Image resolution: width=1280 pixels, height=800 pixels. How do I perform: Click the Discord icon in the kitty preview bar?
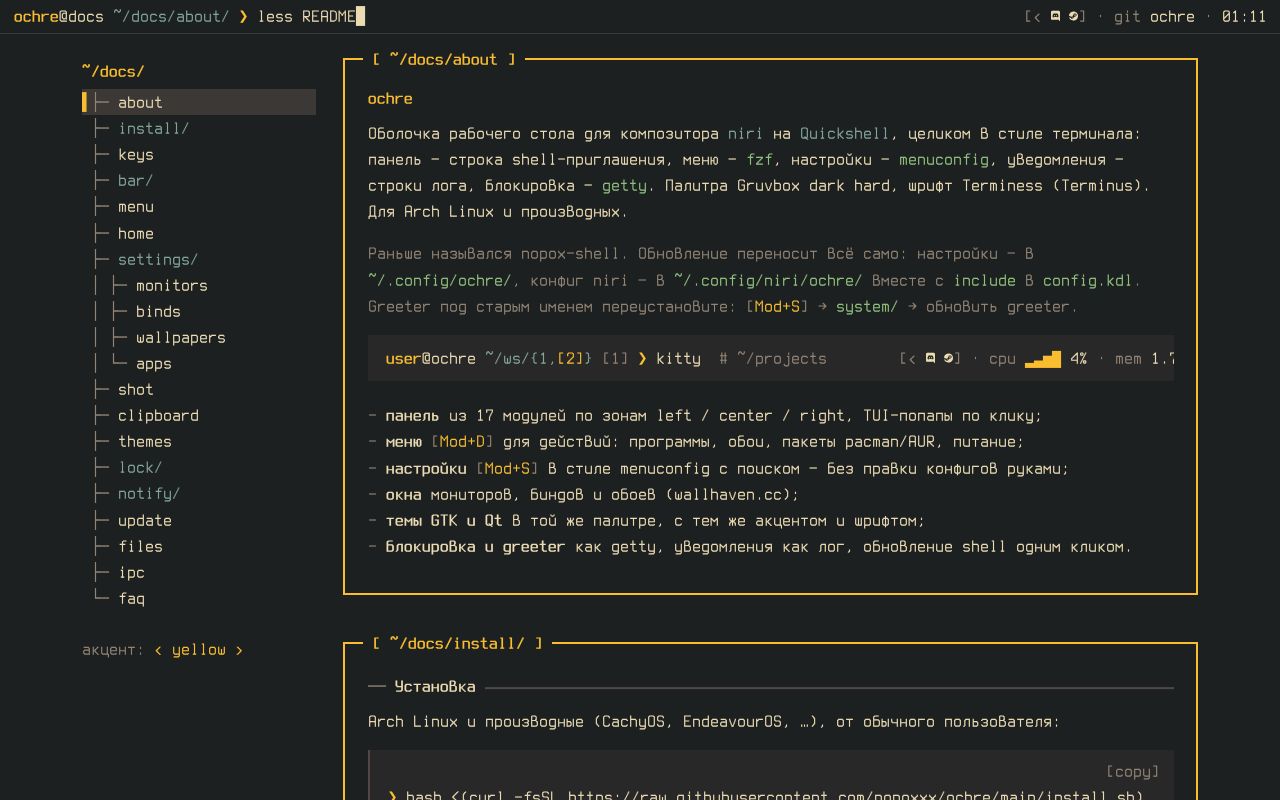930,358
